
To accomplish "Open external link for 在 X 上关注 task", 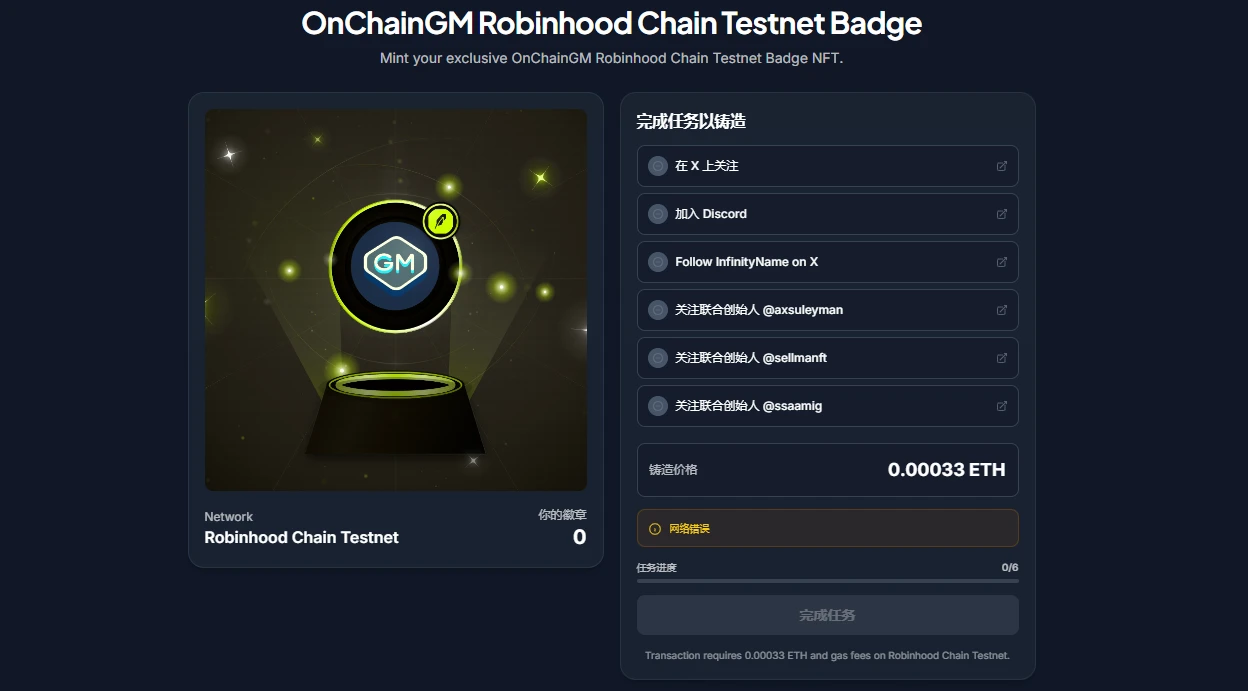I will (x=1002, y=166).
